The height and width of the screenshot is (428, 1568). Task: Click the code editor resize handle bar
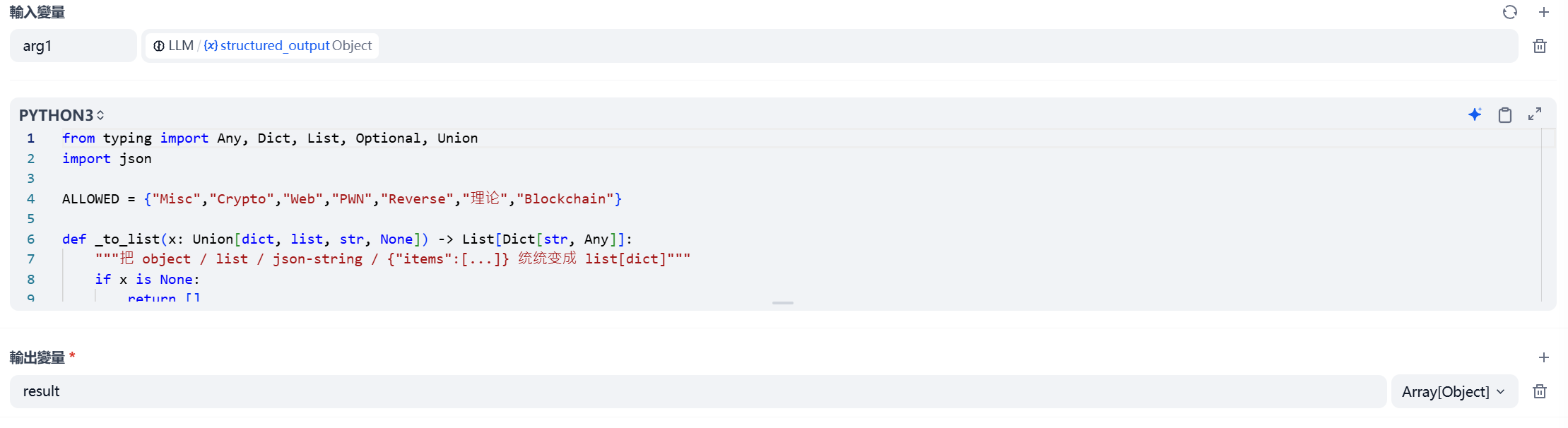[783, 303]
